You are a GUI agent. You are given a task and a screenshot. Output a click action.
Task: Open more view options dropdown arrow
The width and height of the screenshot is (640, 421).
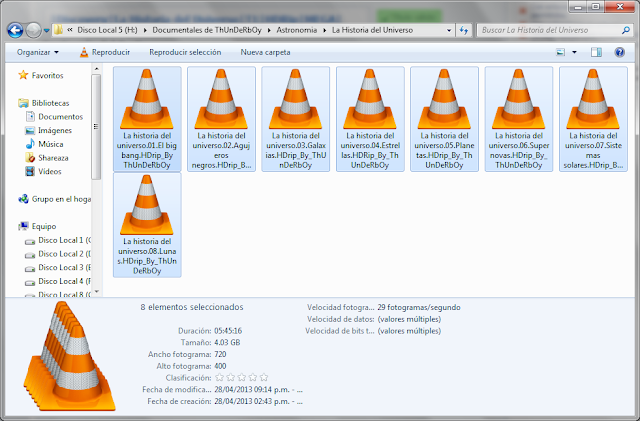click(574, 52)
